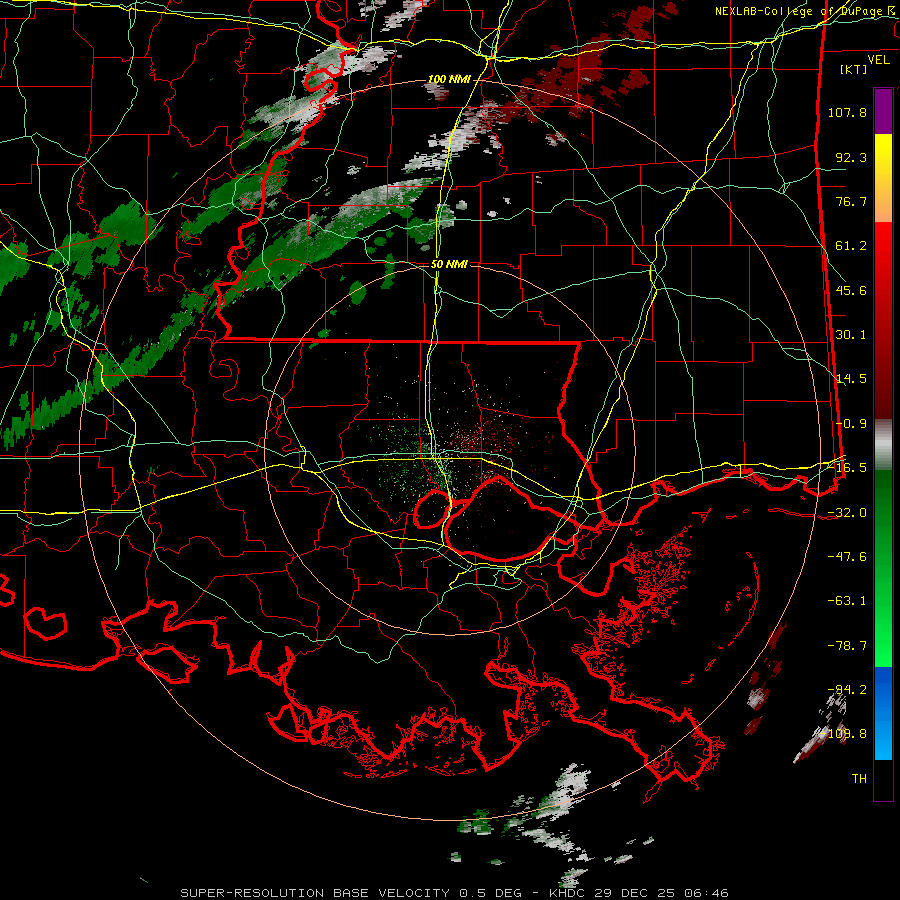Select the -78.7 scale value

click(x=847, y=646)
